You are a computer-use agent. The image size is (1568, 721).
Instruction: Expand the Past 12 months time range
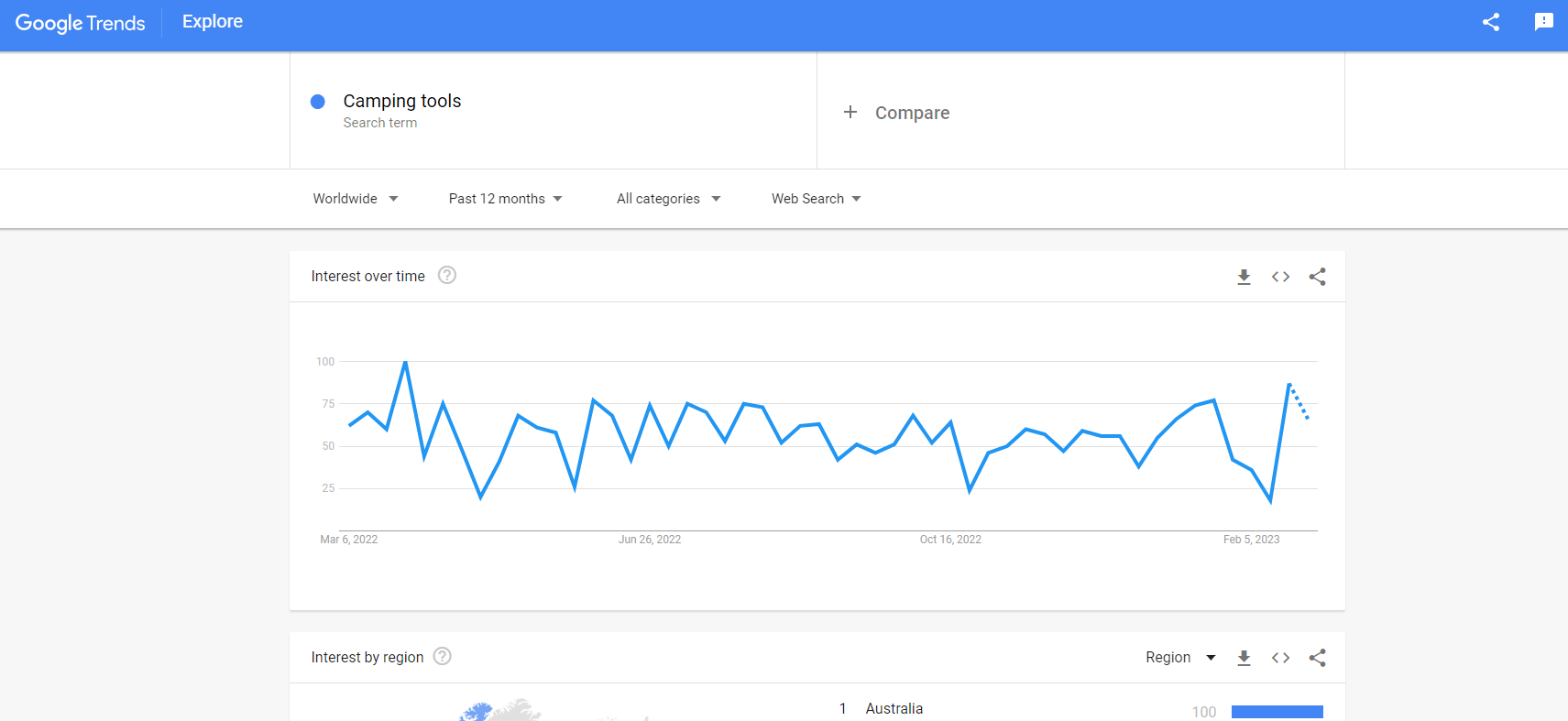[505, 199]
